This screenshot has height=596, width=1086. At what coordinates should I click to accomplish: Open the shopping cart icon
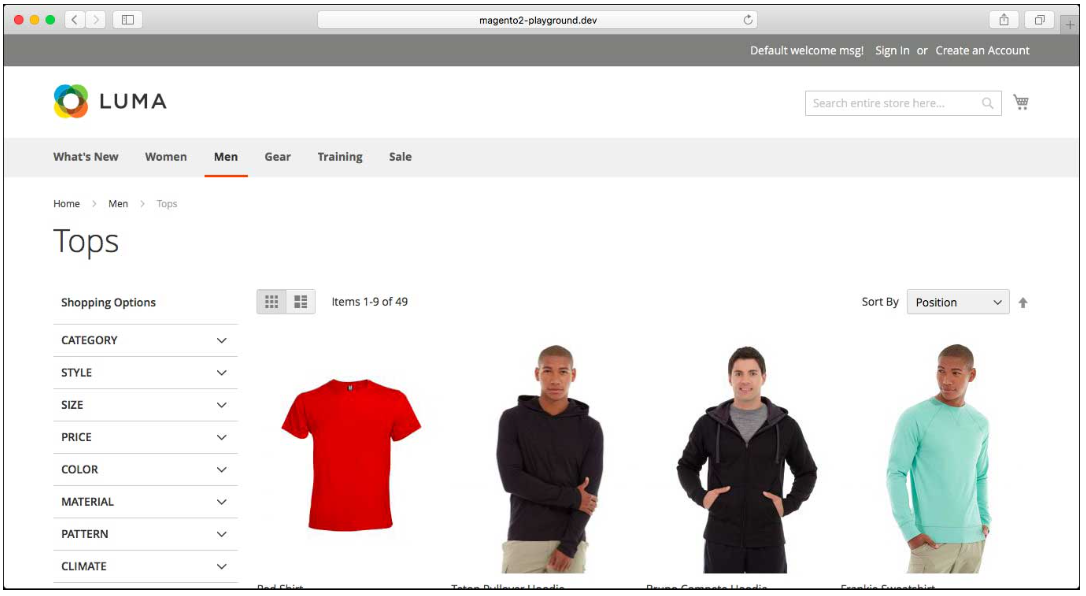click(1020, 102)
